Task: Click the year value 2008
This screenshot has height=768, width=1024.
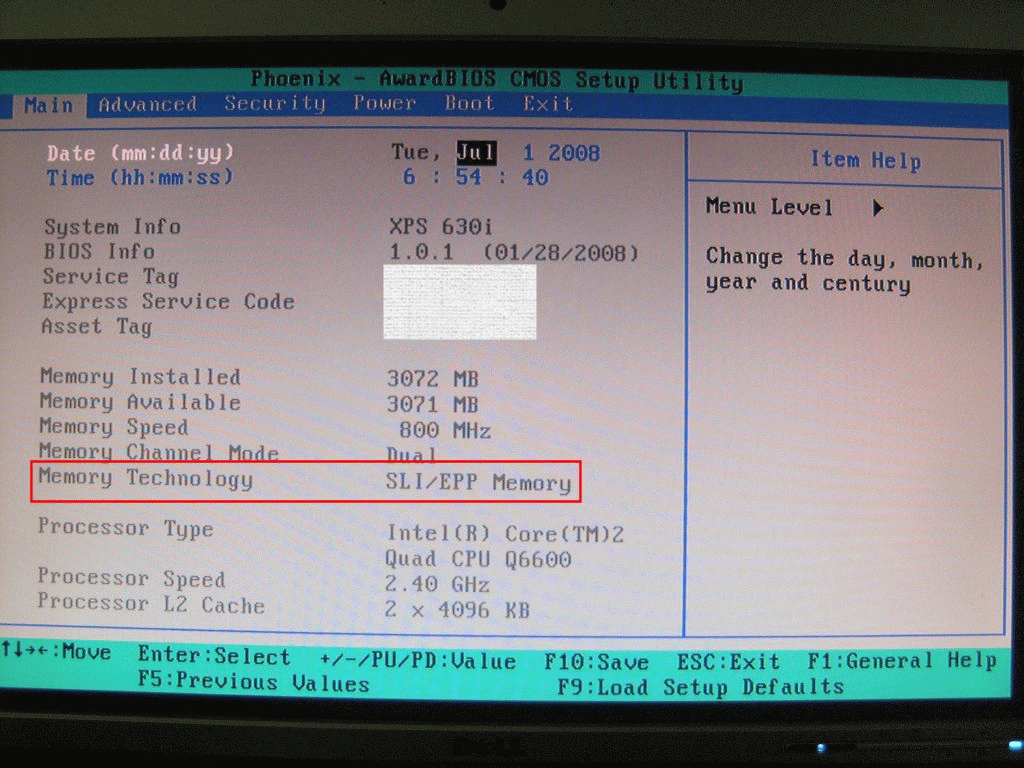Action: (x=574, y=153)
